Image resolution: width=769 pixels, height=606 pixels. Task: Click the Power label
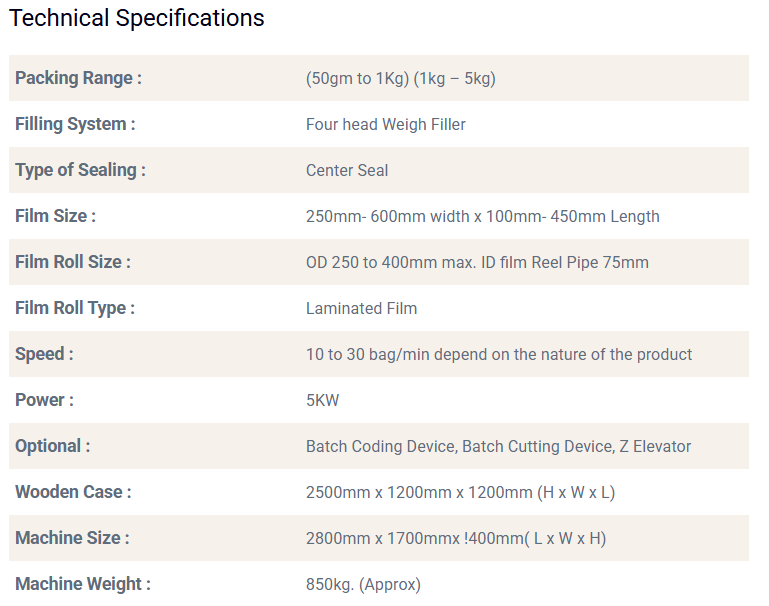point(44,400)
